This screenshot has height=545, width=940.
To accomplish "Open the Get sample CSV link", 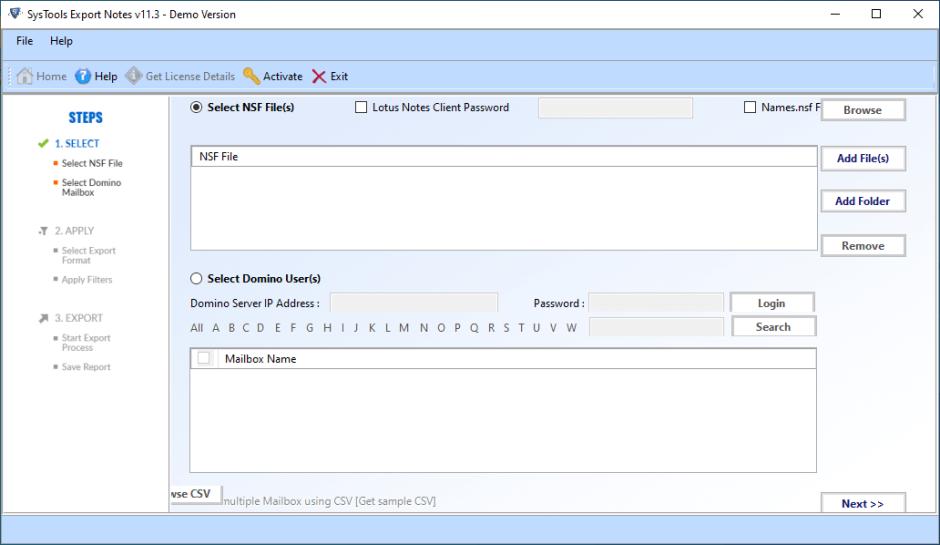I will (395, 501).
